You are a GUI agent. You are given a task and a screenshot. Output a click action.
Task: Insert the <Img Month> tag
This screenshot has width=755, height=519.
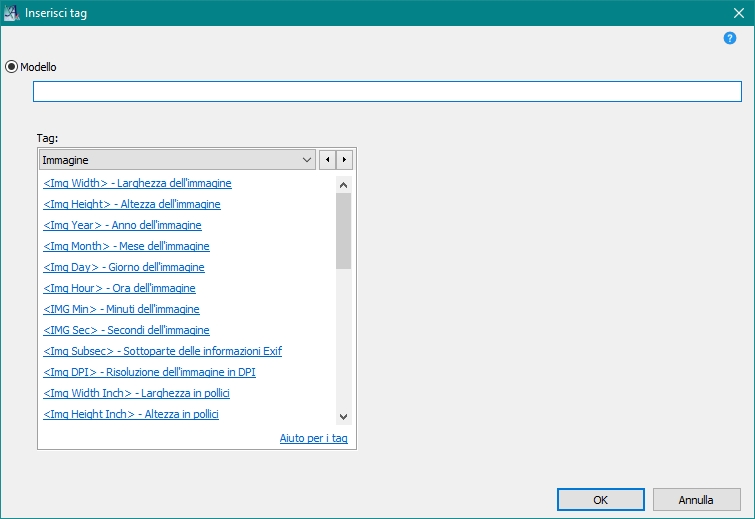pos(126,246)
